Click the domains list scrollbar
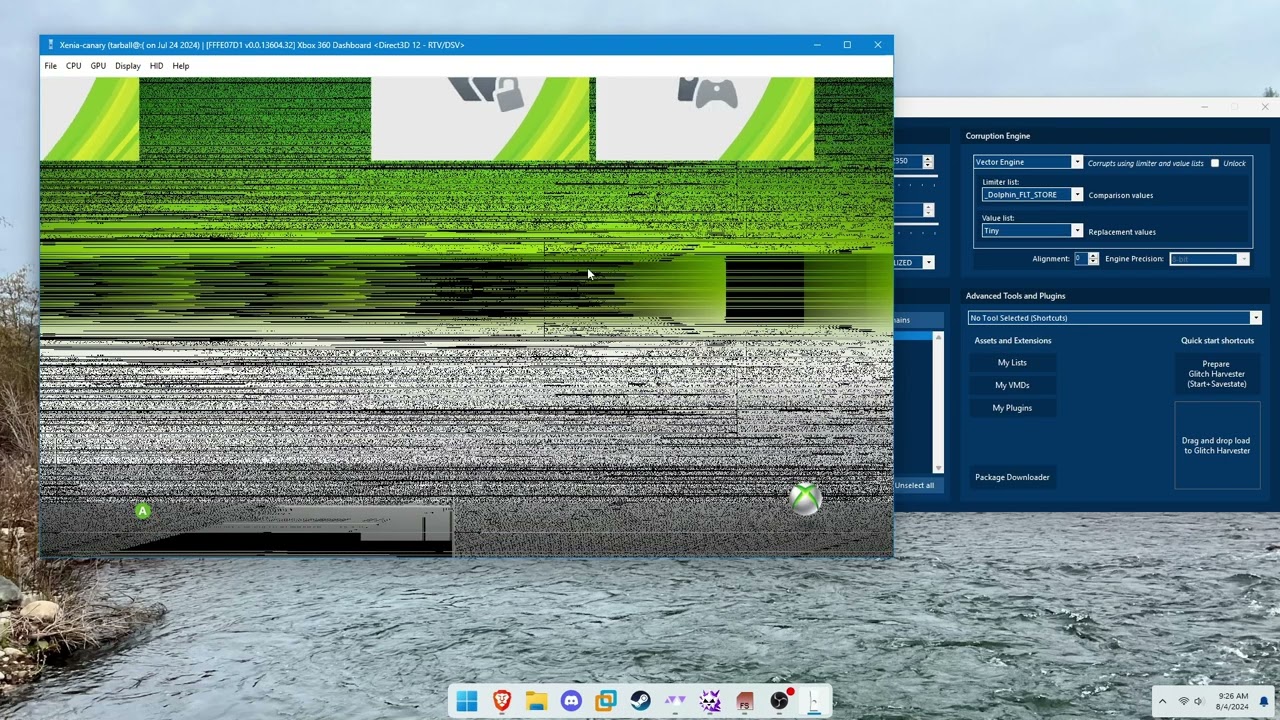Viewport: 1280px width, 720px height. point(938,402)
